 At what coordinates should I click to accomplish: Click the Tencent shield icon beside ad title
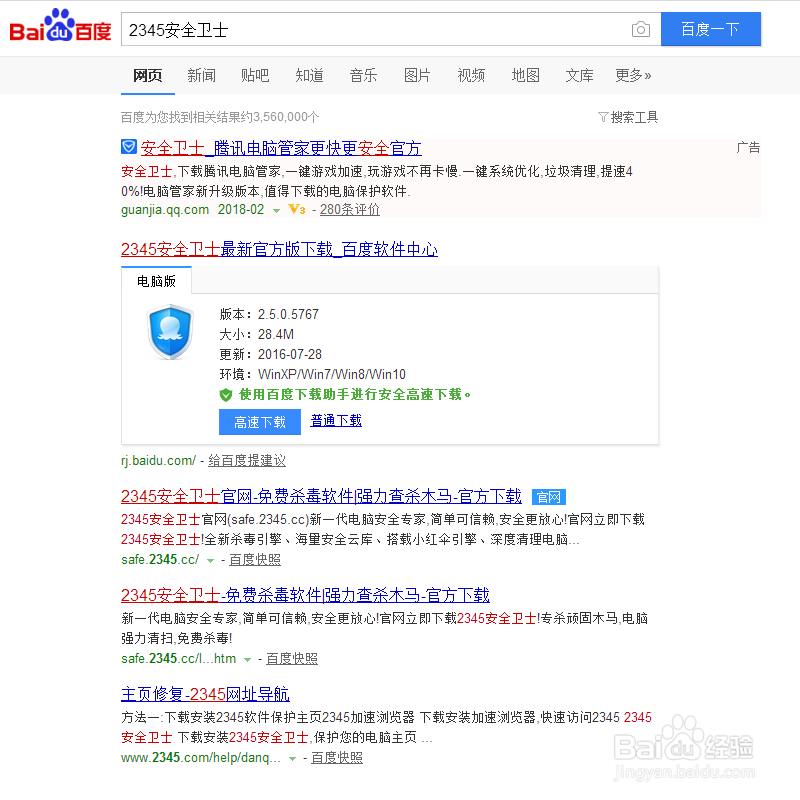pos(129,147)
